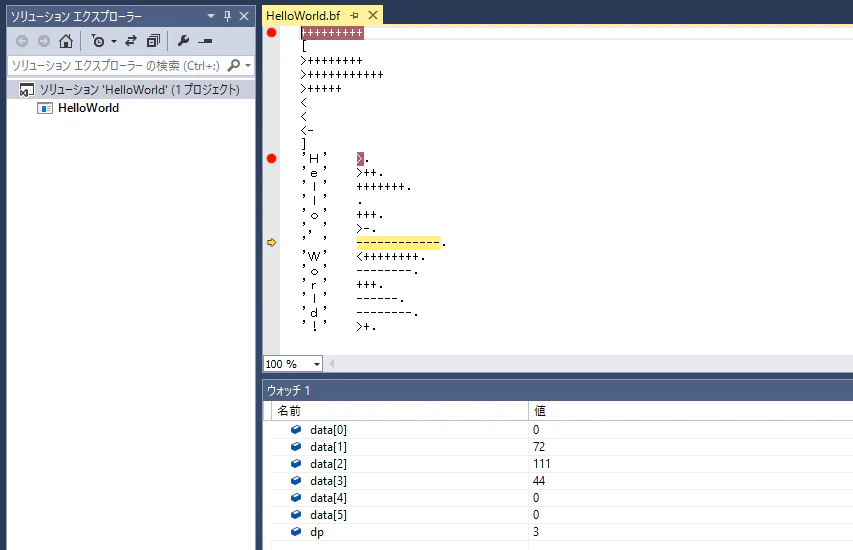Click the blue cube icon beside data[3]
This screenshot has width=853, height=550.
[296, 481]
